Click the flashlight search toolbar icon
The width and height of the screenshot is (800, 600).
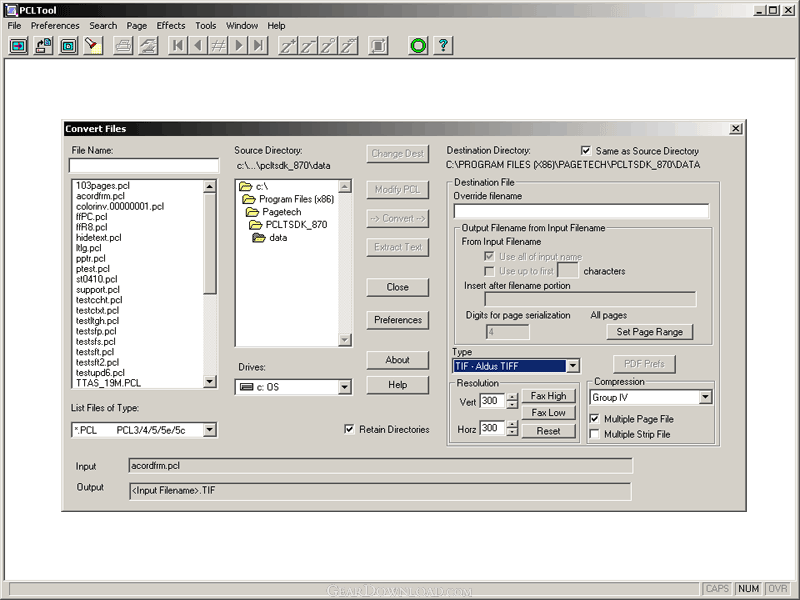93,46
